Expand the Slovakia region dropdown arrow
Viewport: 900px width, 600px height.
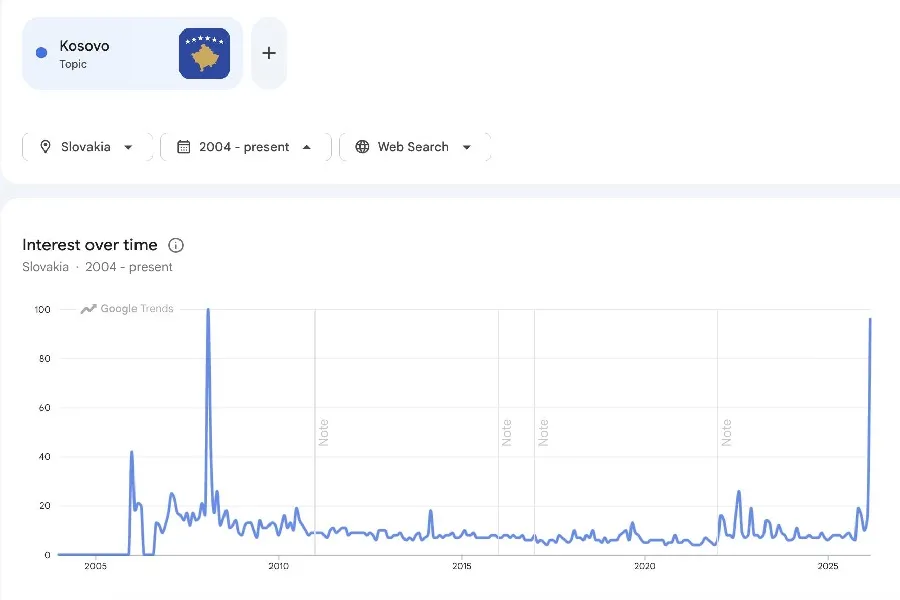click(x=128, y=147)
